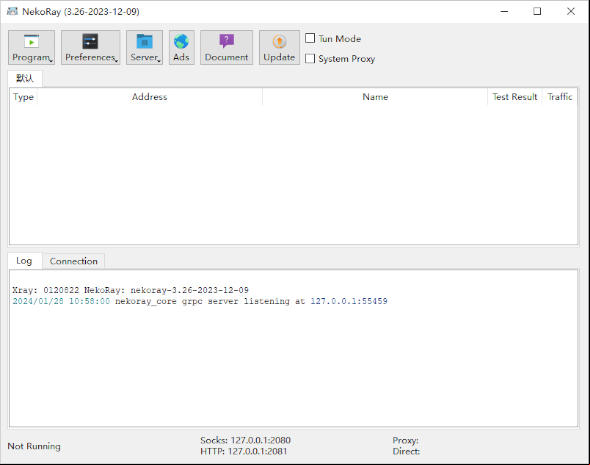This screenshot has width=590, height=465.
Task: Enable the Tun Mode checkbox
Action: [x=310, y=38]
